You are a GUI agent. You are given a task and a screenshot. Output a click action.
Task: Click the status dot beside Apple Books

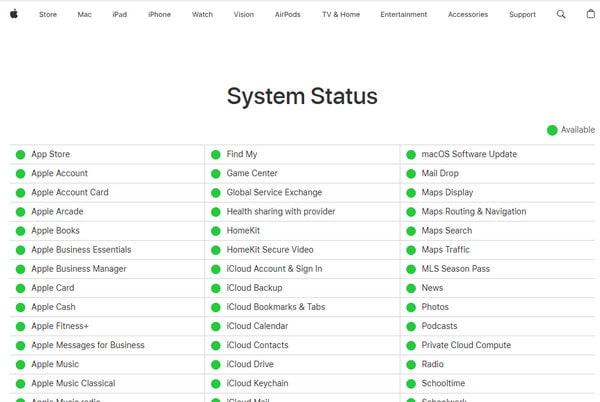[21, 231]
